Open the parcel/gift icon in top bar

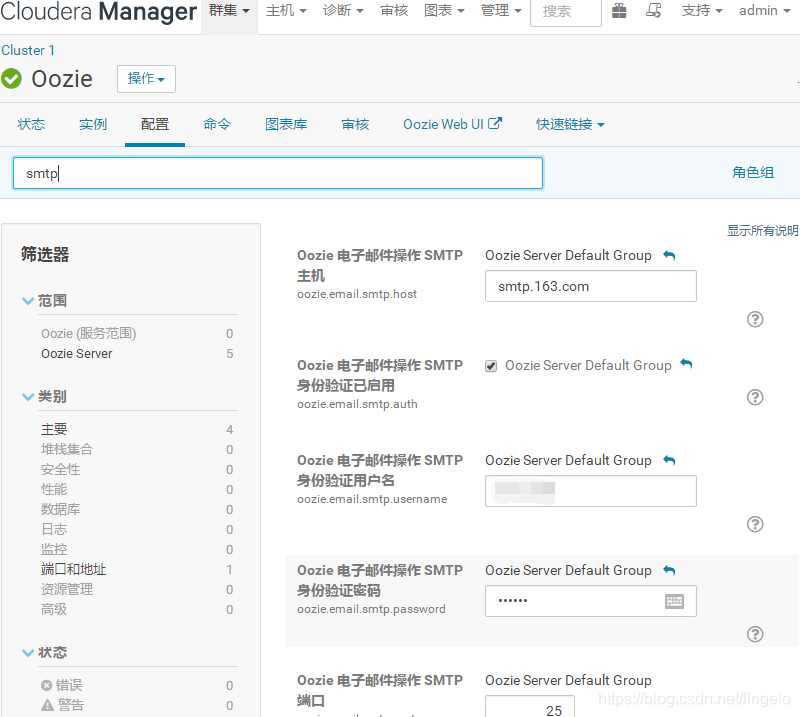point(619,11)
